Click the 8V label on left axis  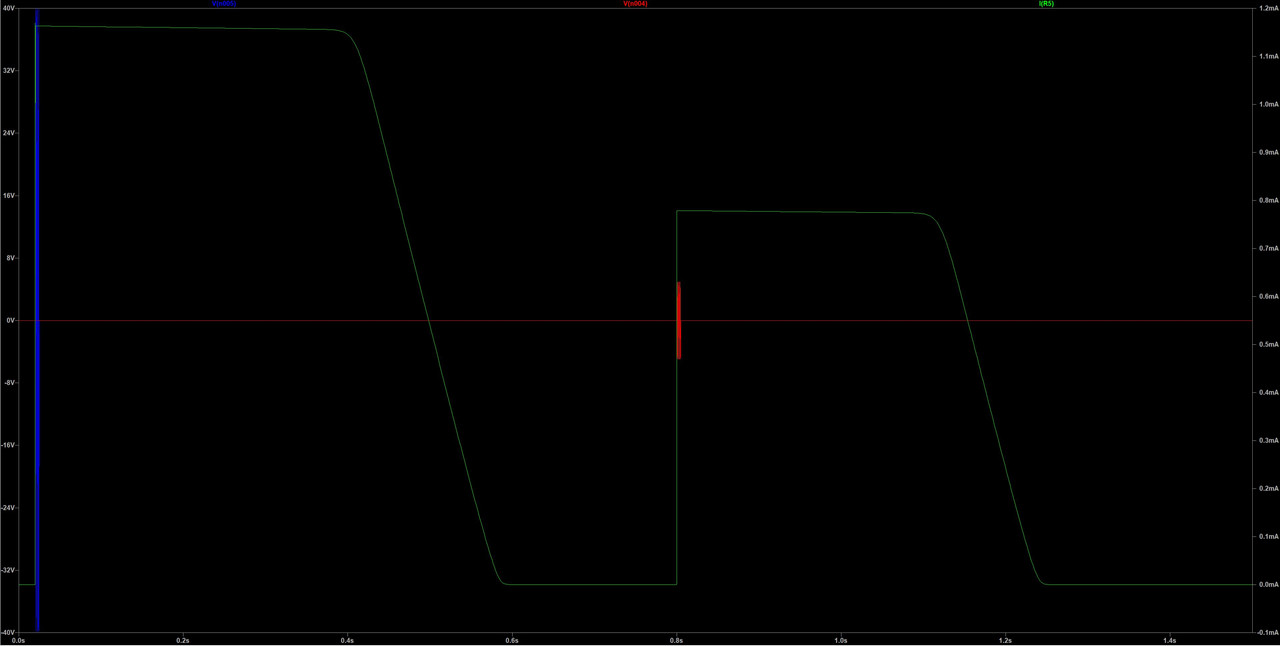click(x=11, y=258)
